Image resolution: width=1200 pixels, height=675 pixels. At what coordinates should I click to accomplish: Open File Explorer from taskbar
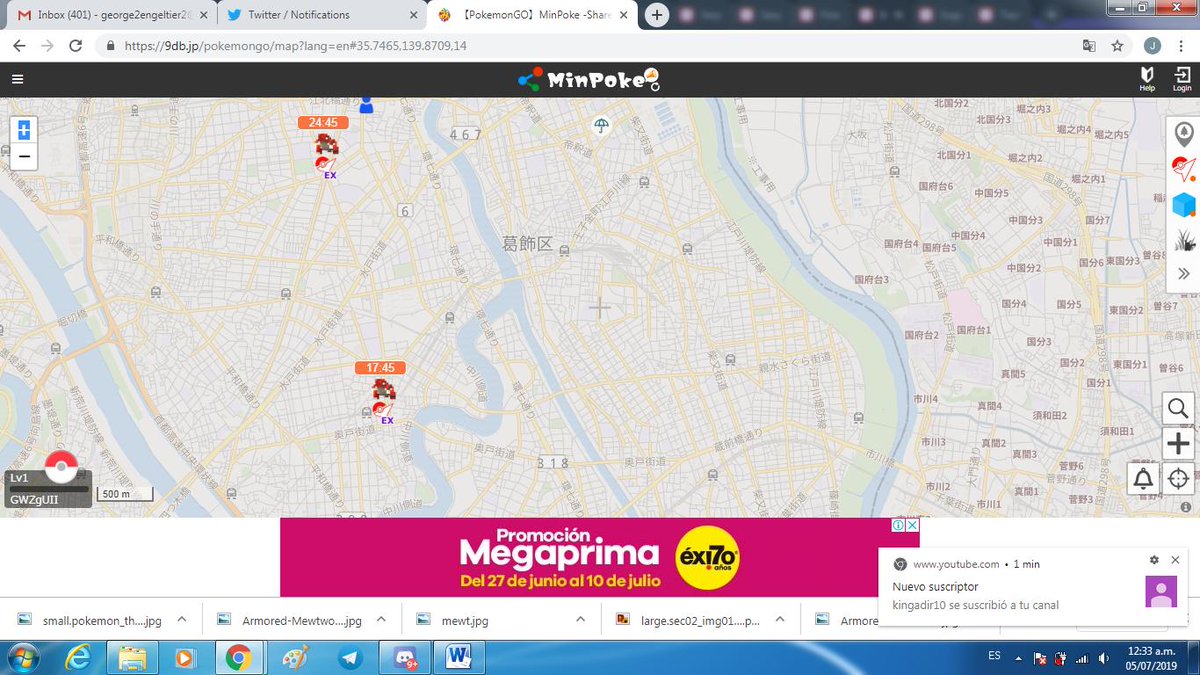pos(131,657)
